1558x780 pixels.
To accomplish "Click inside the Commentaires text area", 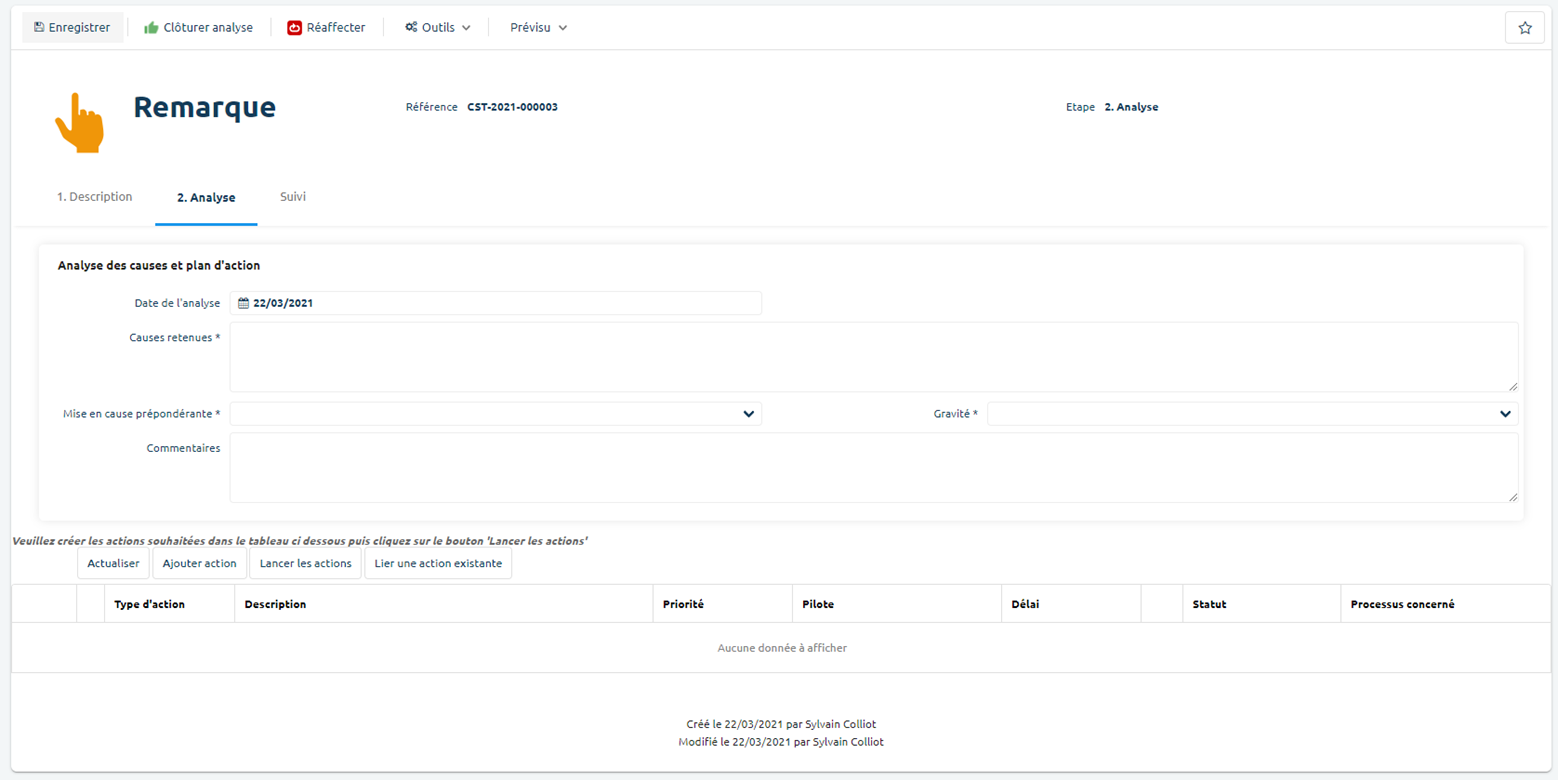I will (873, 467).
